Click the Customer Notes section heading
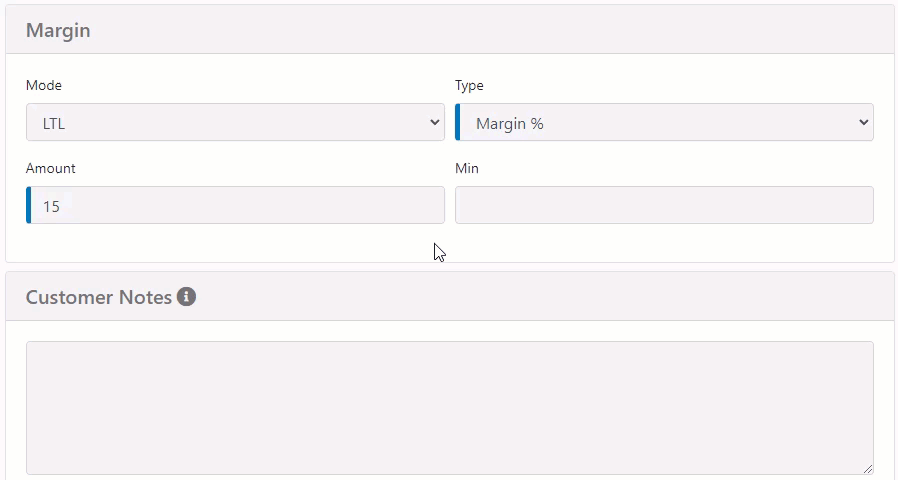 [99, 297]
